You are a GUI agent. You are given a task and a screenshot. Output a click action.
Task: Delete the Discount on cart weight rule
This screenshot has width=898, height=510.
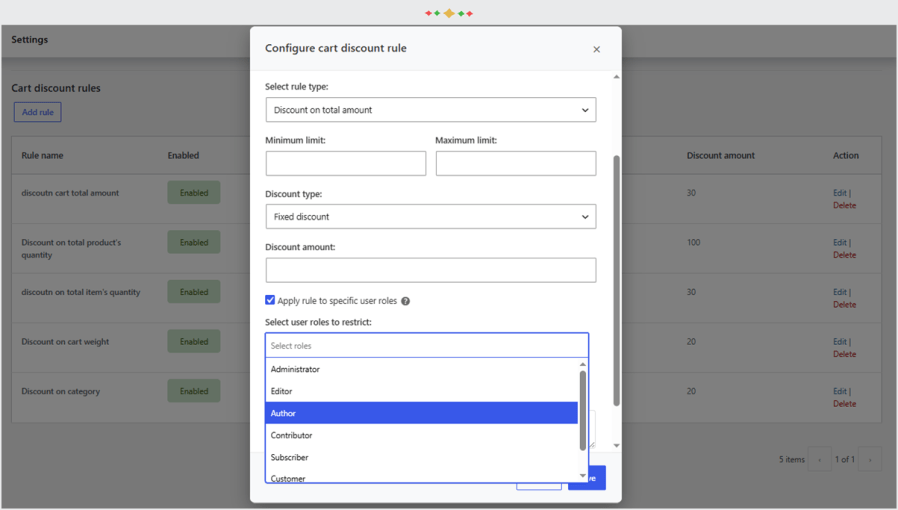(845, 354)
